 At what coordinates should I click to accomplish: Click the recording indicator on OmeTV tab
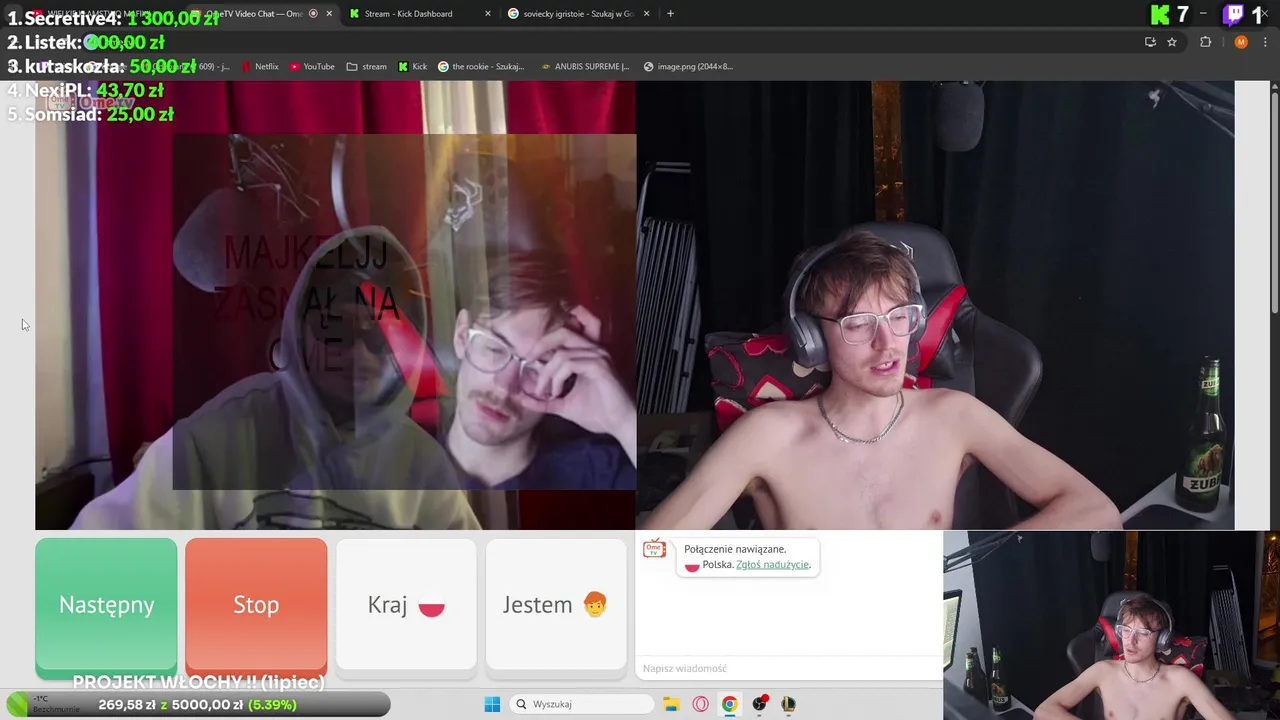click(313, 14)
